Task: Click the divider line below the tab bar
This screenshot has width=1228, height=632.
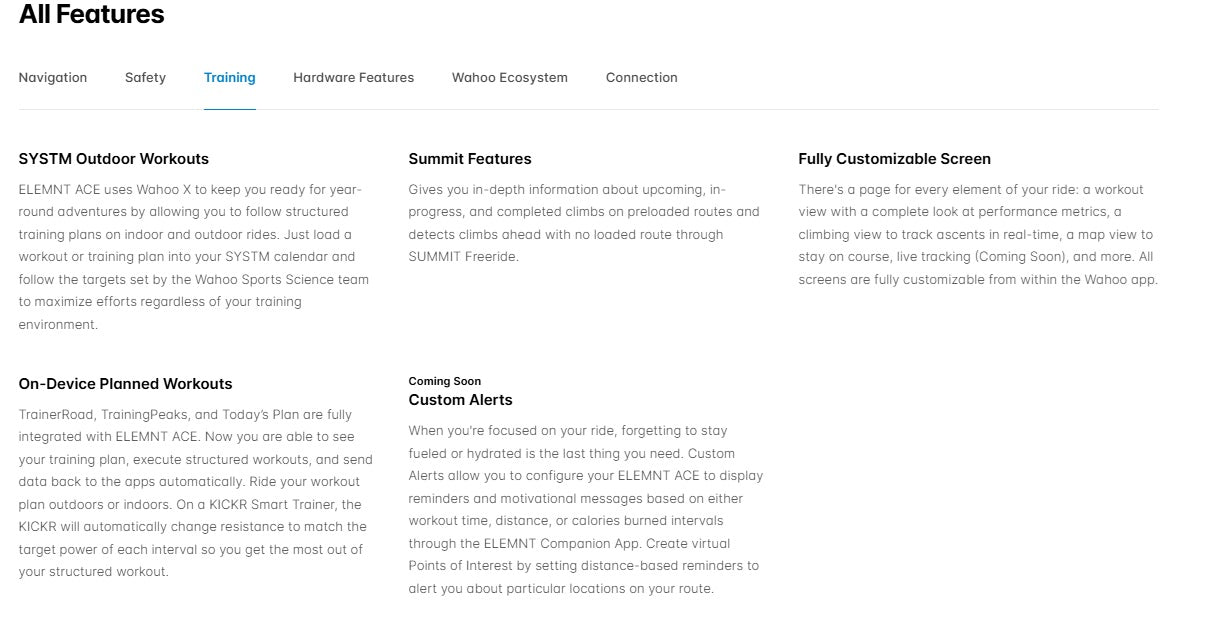Action: [700, 109]
